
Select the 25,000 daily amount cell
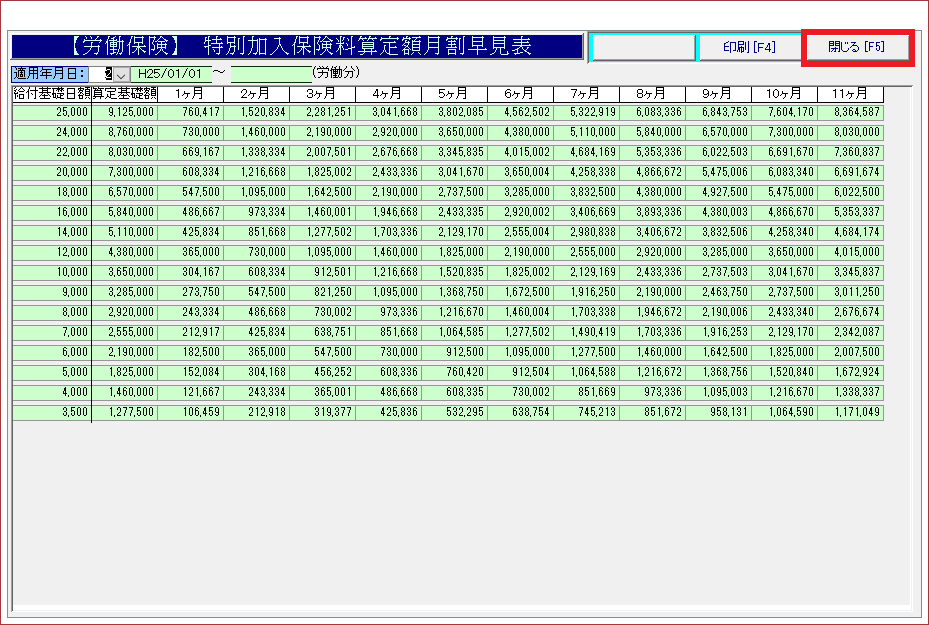point(52,112)
